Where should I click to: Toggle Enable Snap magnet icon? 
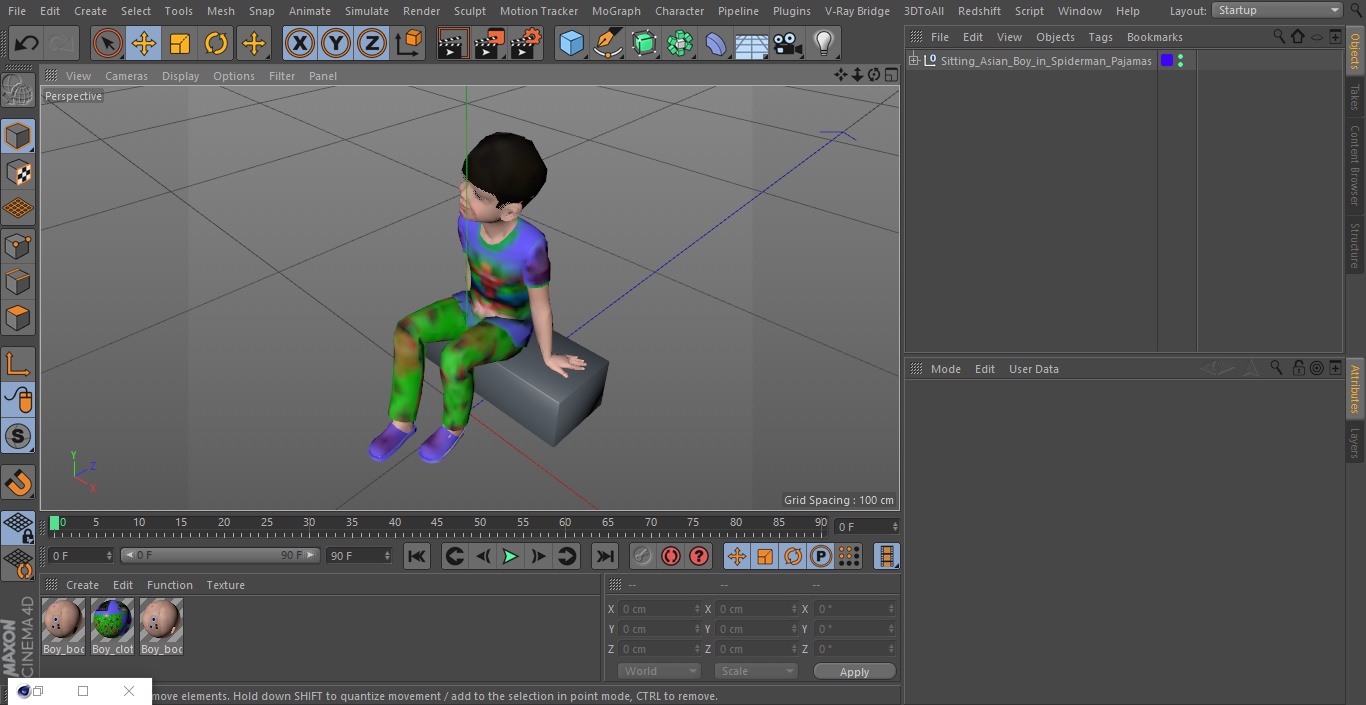[19, 483]
